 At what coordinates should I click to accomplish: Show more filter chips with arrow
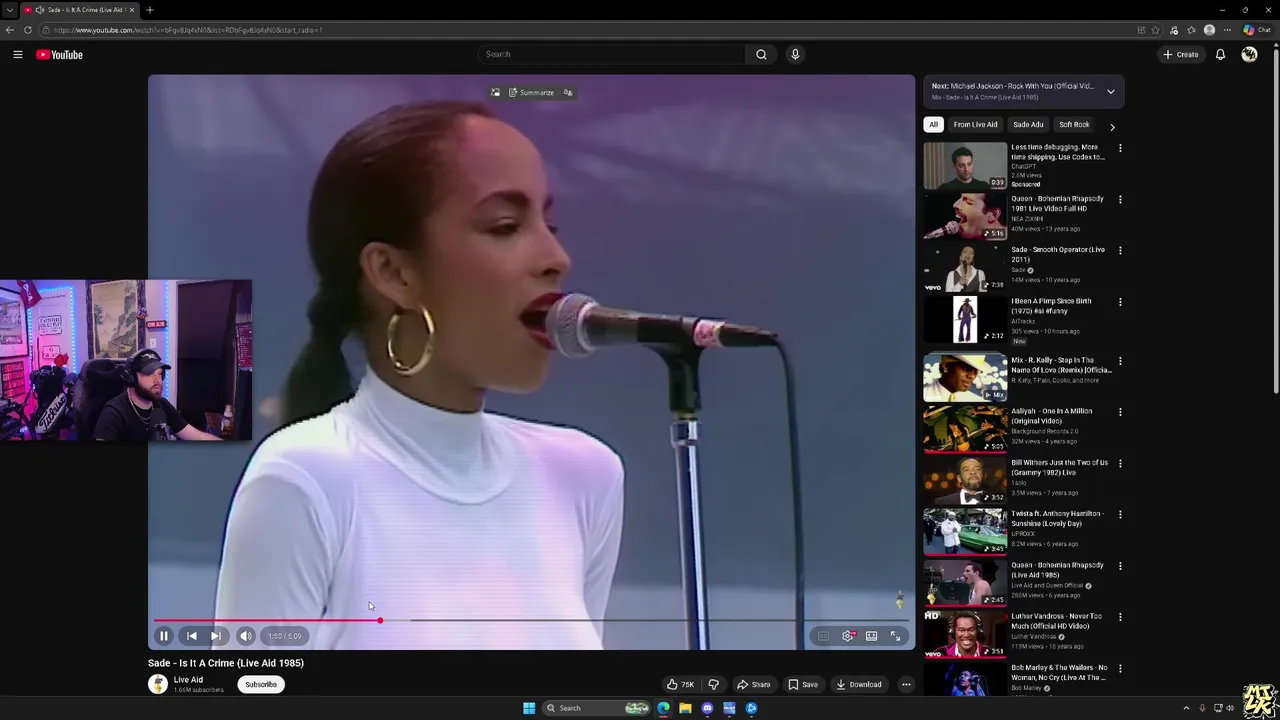tap(1112, 127)
